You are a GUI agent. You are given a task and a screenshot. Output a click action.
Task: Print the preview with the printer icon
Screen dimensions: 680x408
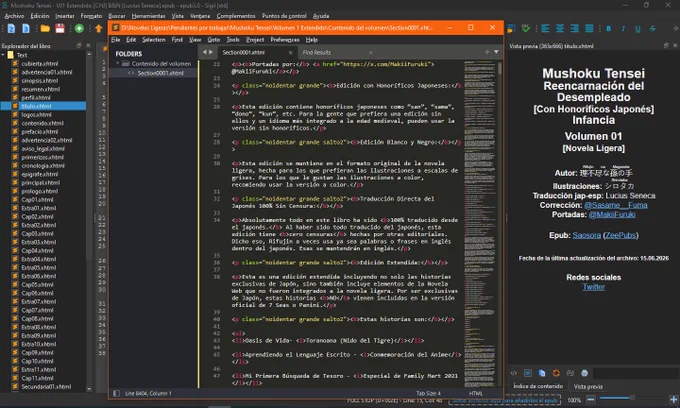[585, 373]
